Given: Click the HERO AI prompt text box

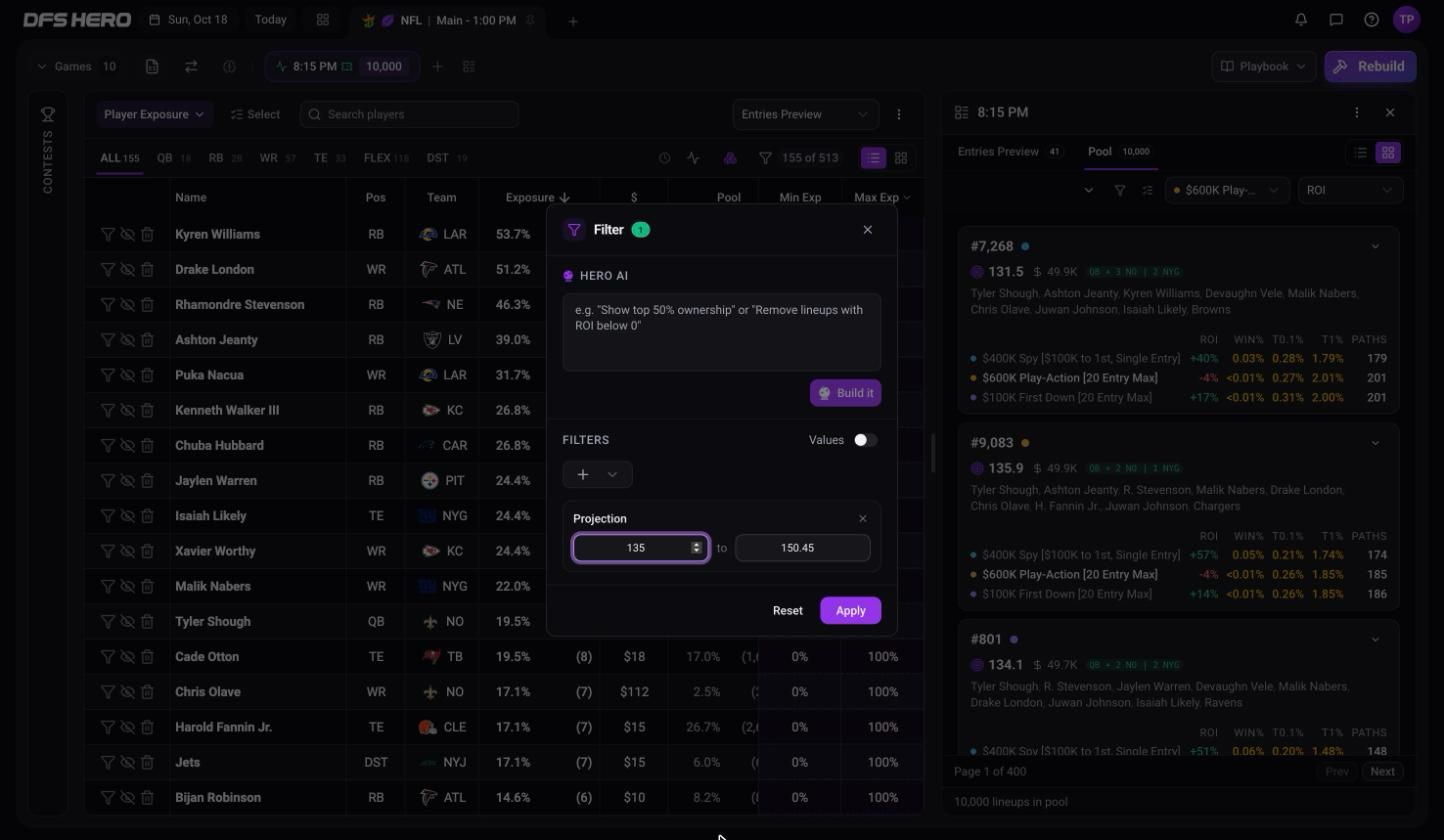Looking at the screenshot, I should [x=722, y=332].
